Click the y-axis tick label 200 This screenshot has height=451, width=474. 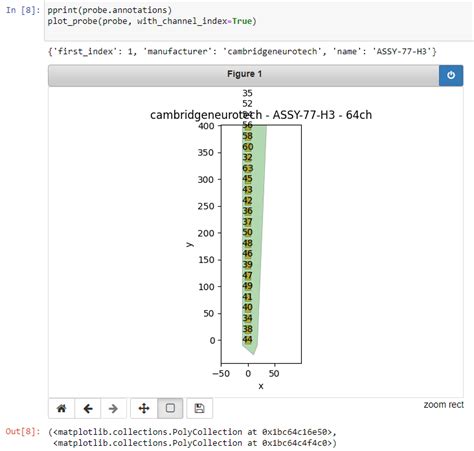tap(206, 233)
